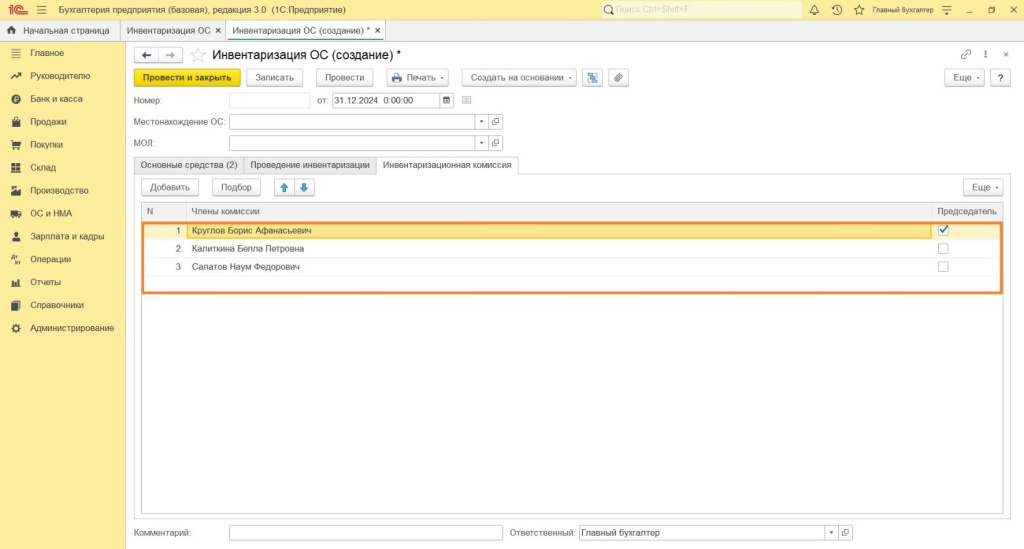1024x549 pixels.
Task: Switch to Проведение инвентаризации tab
Action: (x=310, y=165)
